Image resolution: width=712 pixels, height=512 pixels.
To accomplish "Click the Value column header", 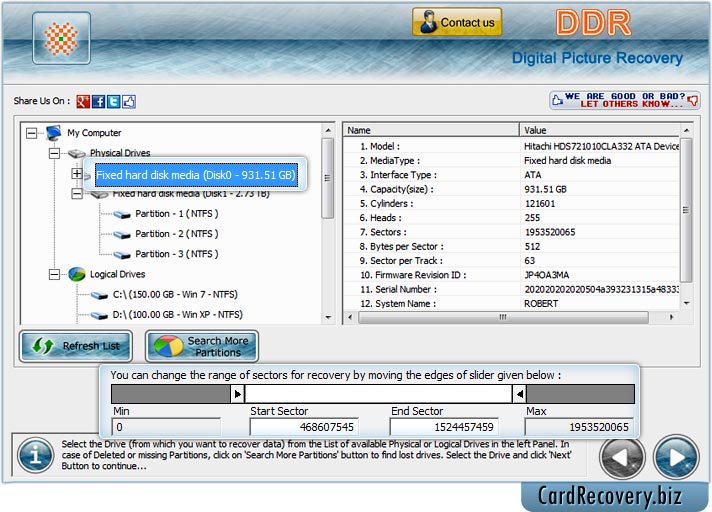I will tap(599, 130).
